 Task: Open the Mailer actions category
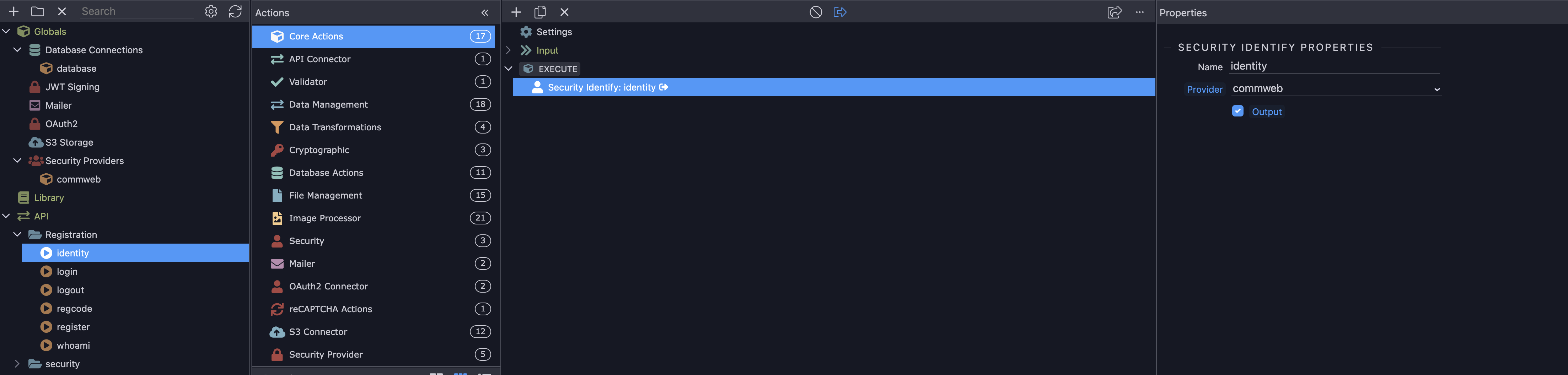(x=373, y=264)
